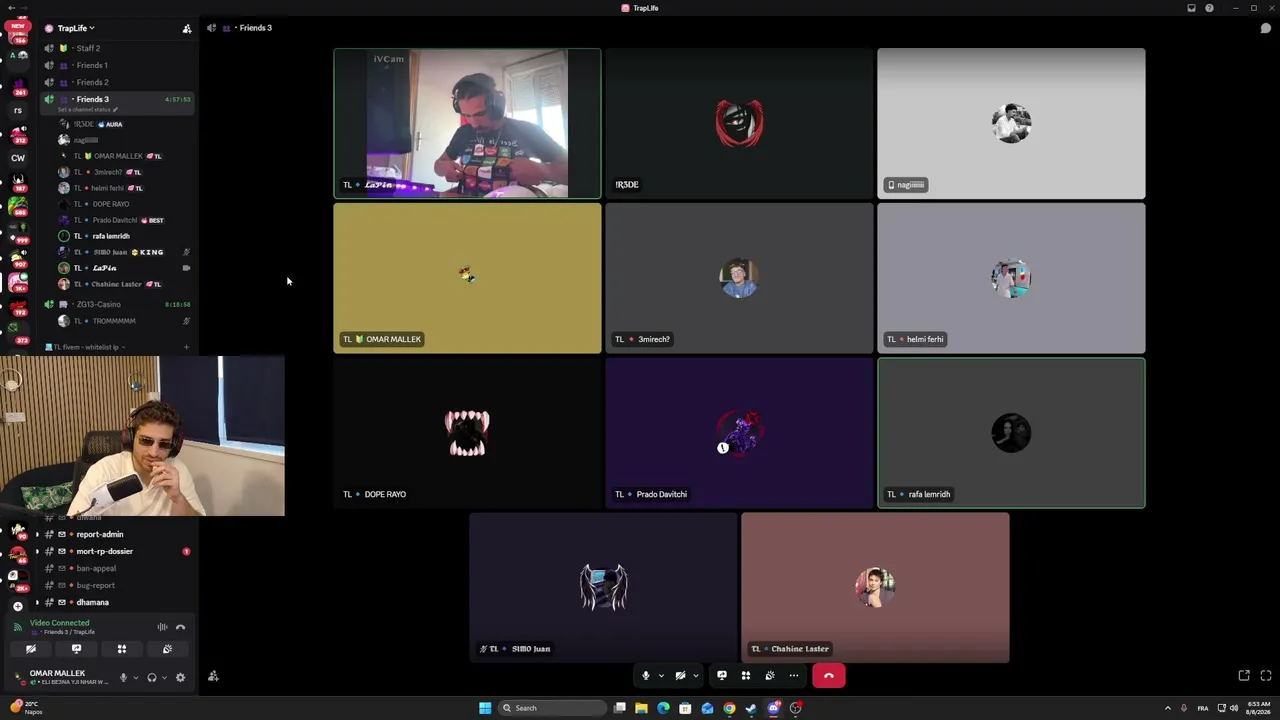The width and height of the screenshot is (1280, 720).
Task: Open ZG13-Casino voice channel
Action: click(x=115, y=304)
